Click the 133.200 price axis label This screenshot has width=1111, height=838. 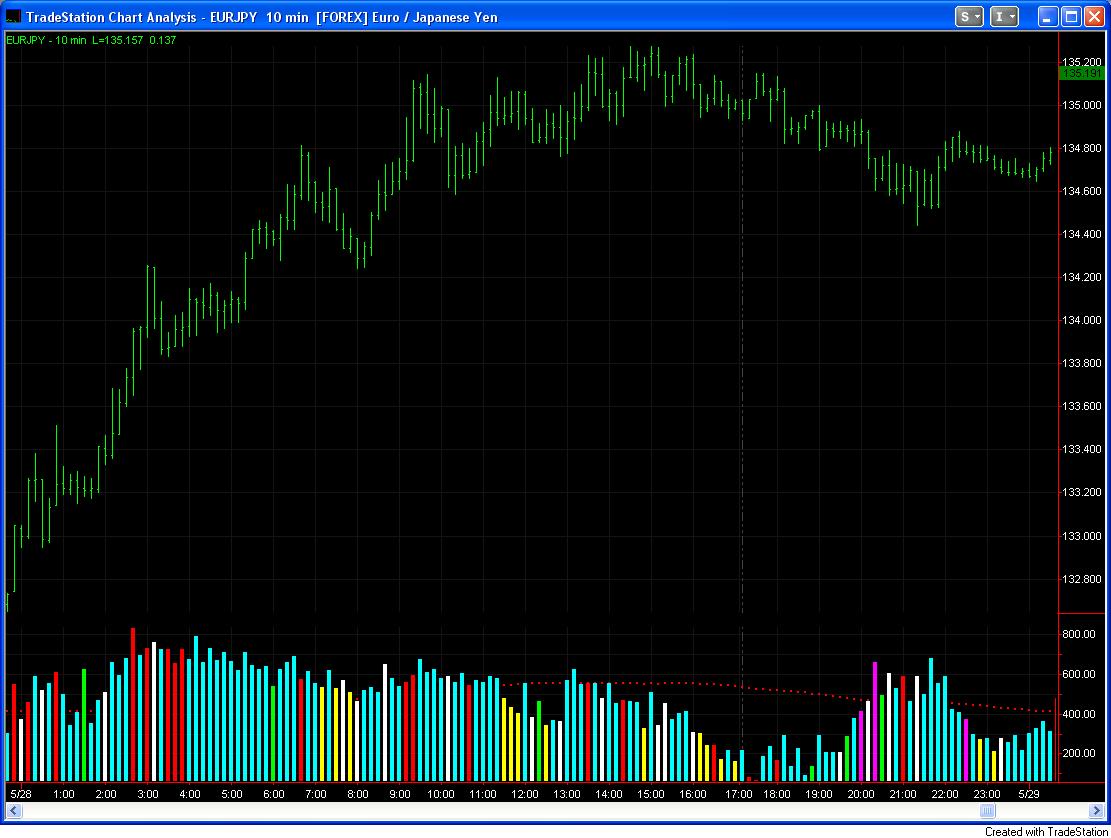1081,492
